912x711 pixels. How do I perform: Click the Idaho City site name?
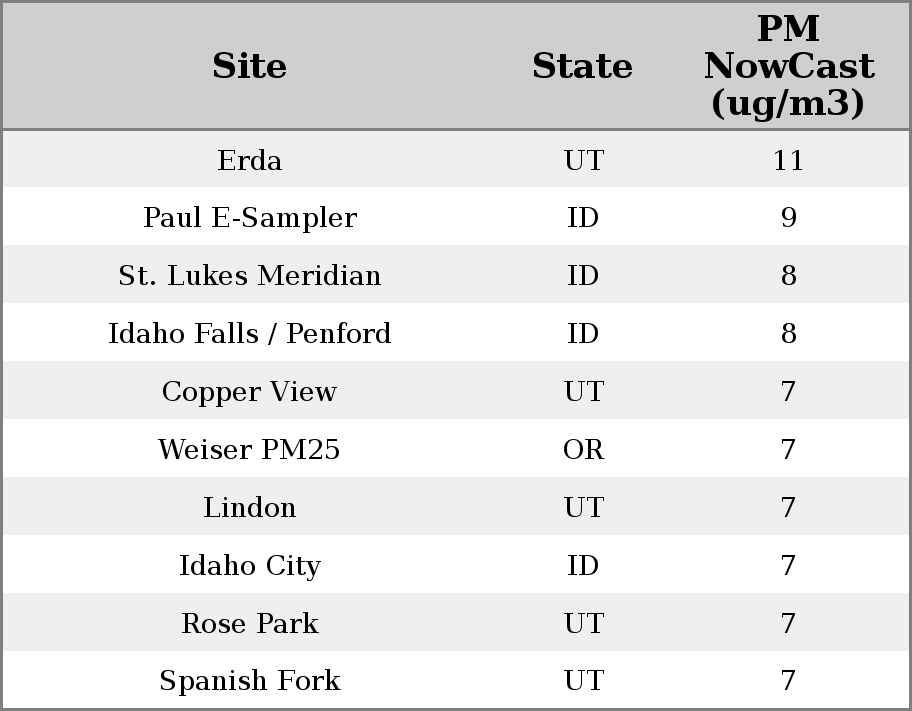pyautogui.click(x=250, y=566)
